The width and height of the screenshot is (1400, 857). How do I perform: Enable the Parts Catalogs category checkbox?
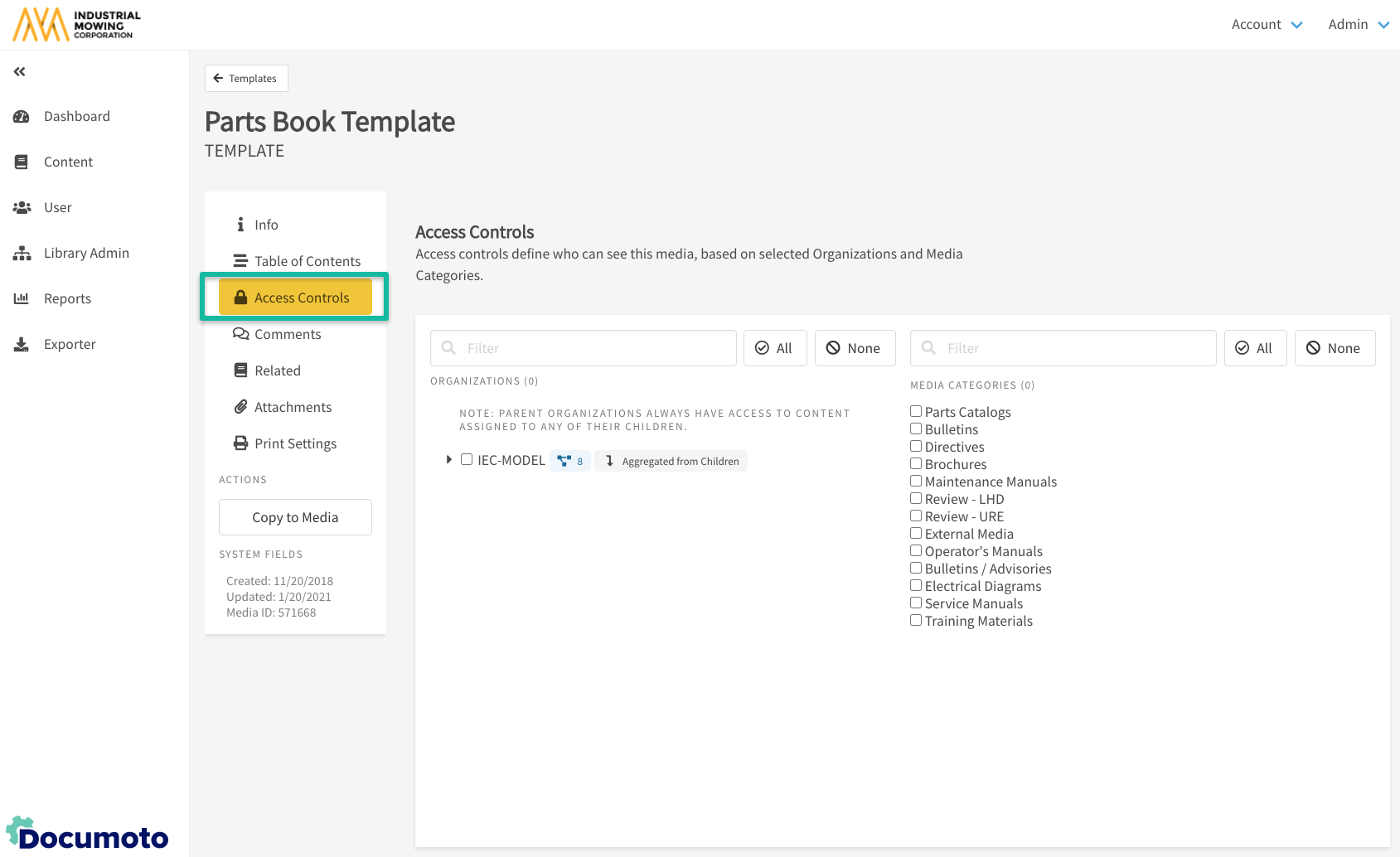pyautogui.click(x=916, y=411)
